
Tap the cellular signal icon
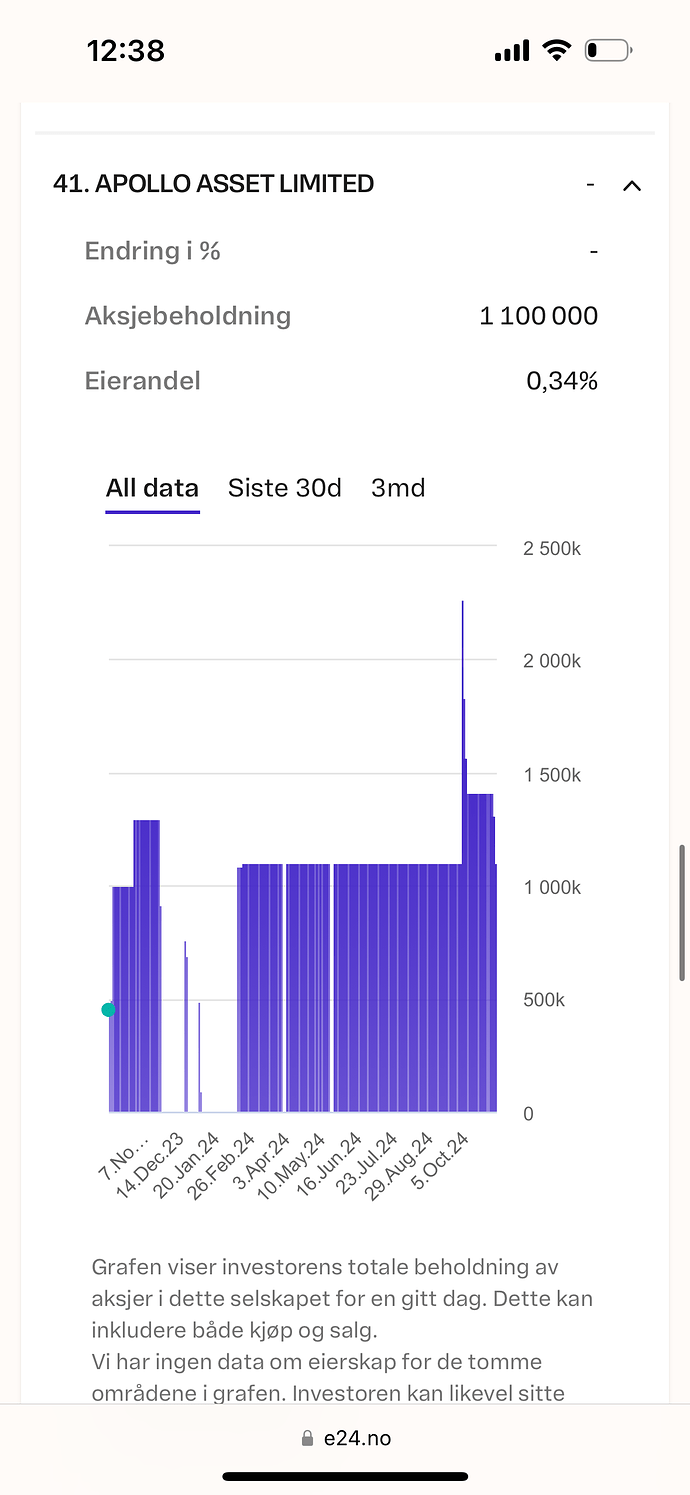click(512, 51)
